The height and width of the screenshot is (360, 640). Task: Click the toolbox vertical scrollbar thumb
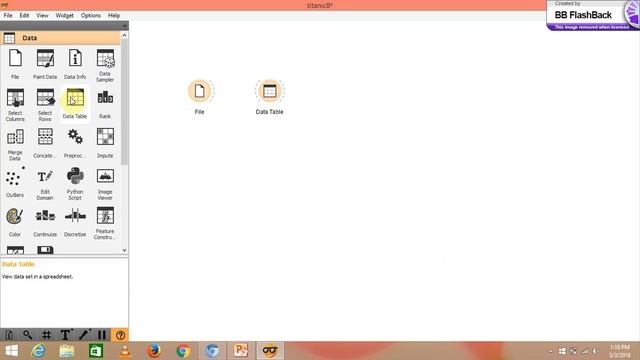click(x=124, y=102)
